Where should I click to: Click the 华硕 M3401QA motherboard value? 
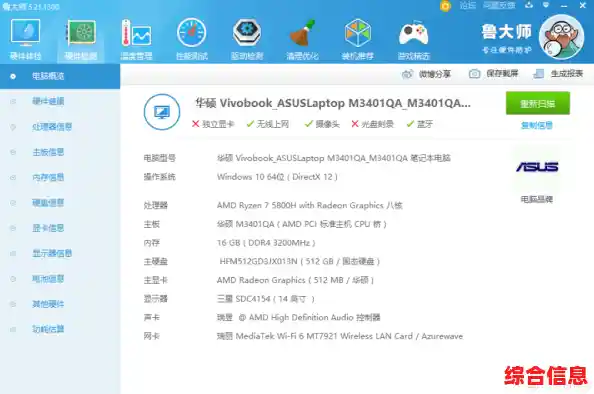(x=302, y=224)
